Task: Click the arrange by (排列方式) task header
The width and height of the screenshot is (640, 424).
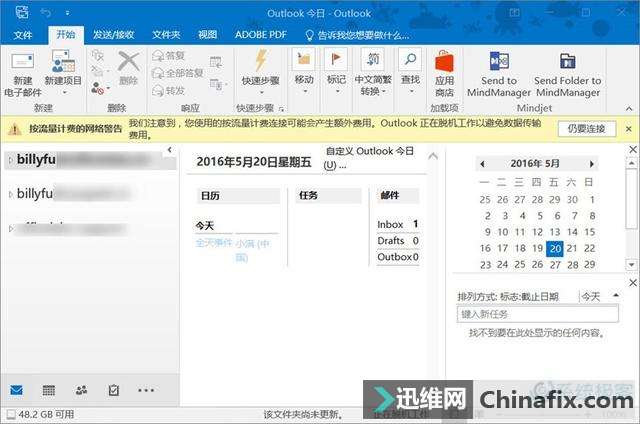Action: click(x=508, y=297)
